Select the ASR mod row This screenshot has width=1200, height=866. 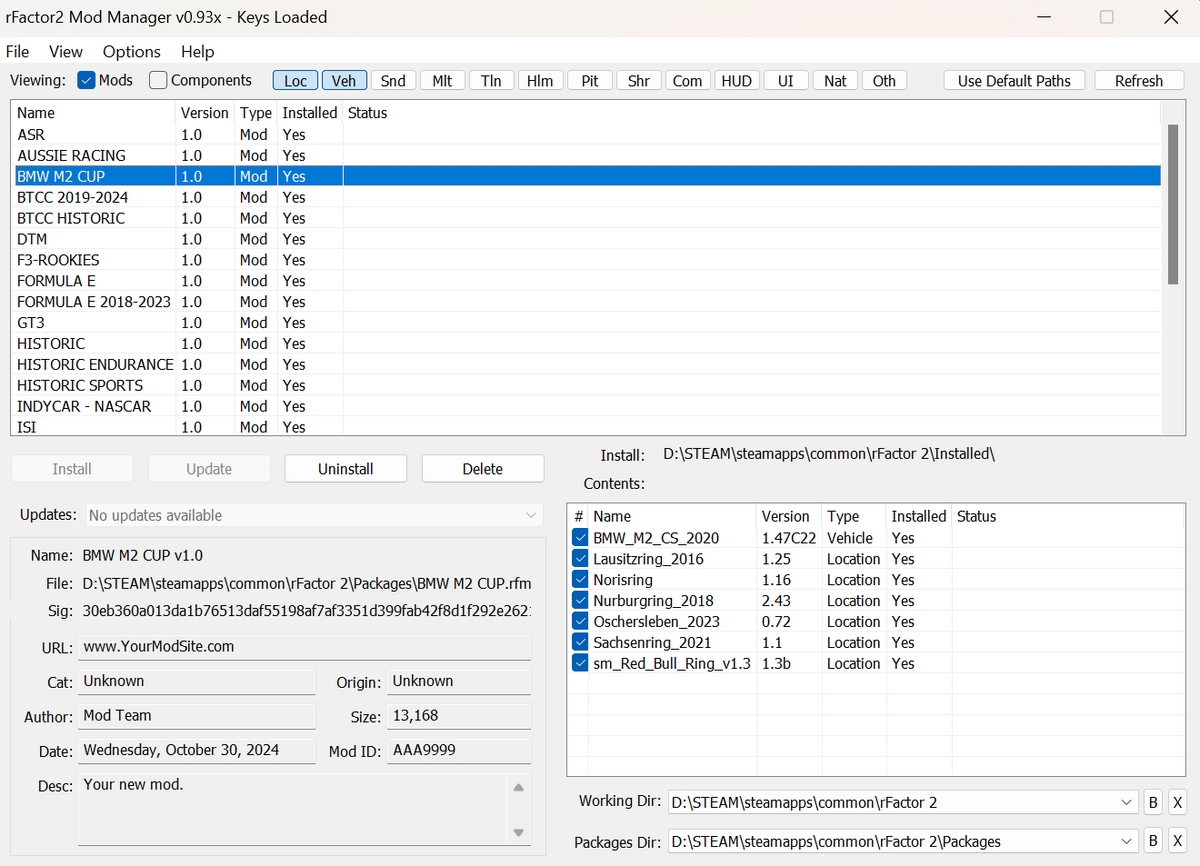pos(586,134)
